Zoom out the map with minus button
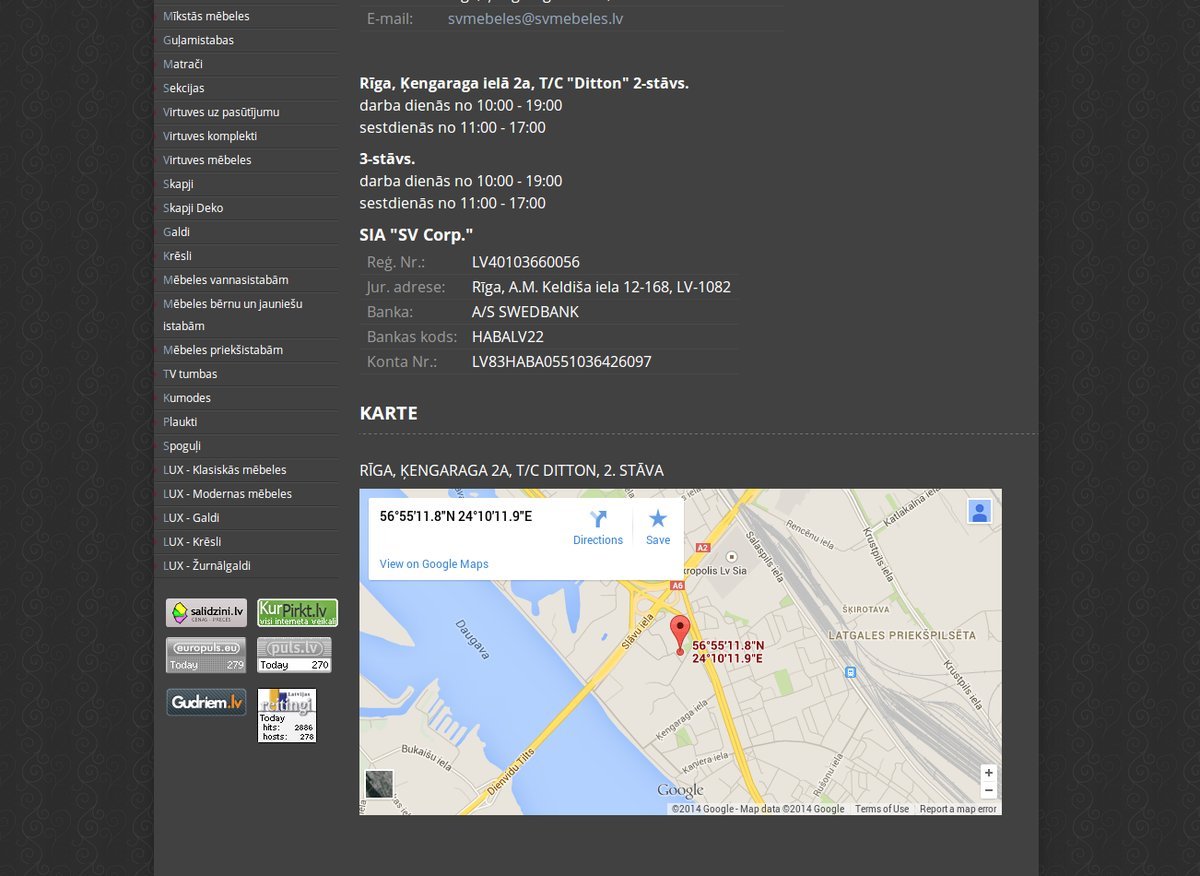This screenshot has width=1200, height=876. pos(988,790)
